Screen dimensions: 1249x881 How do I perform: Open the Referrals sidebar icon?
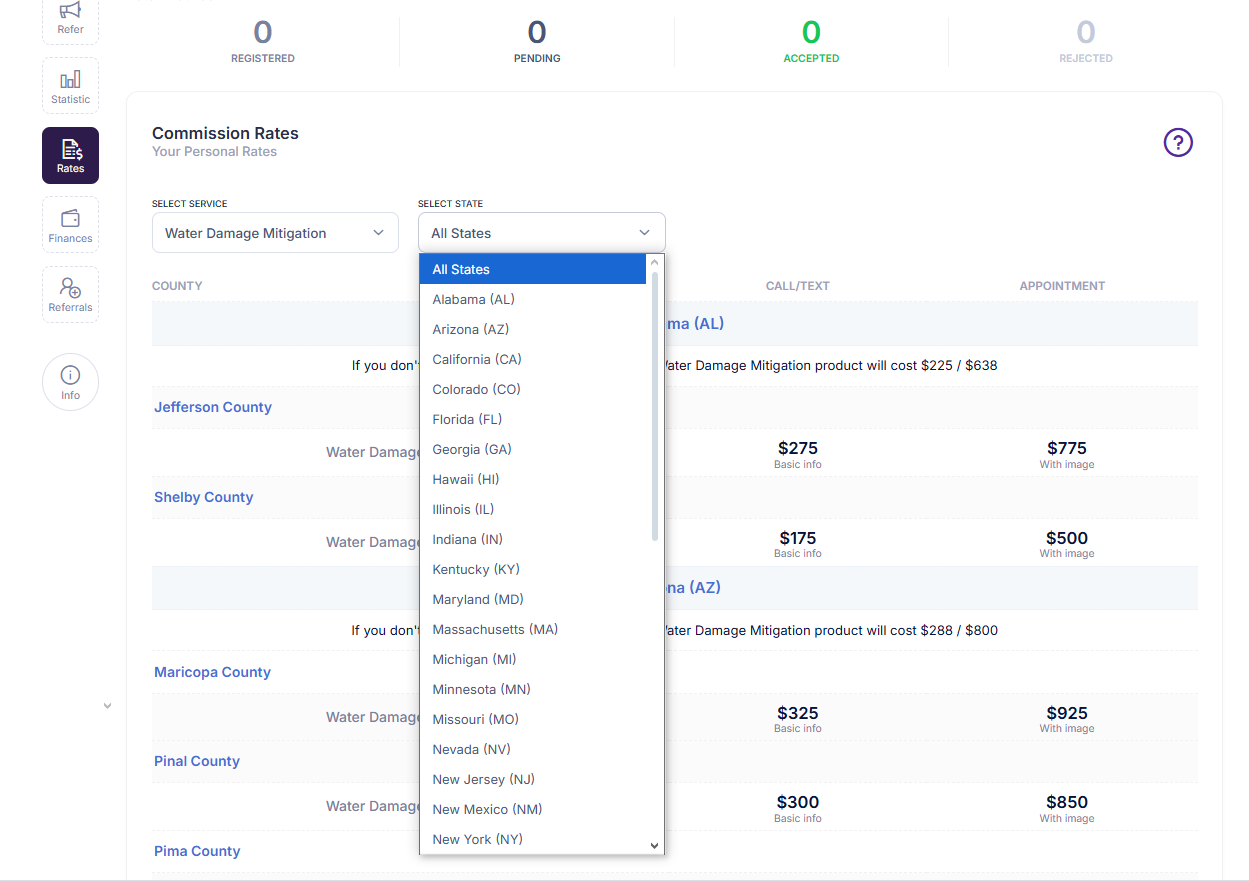click(70, 294)
